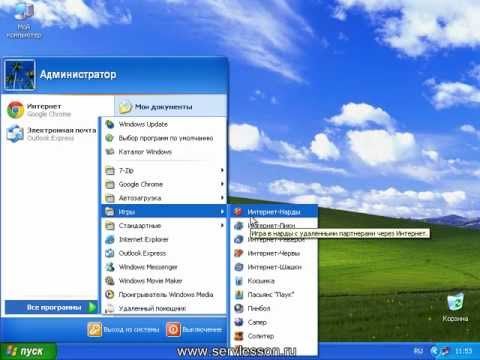480x360 pixels.
Task: Start Пасьянс "Паук" game
Action: coord(274,295)
